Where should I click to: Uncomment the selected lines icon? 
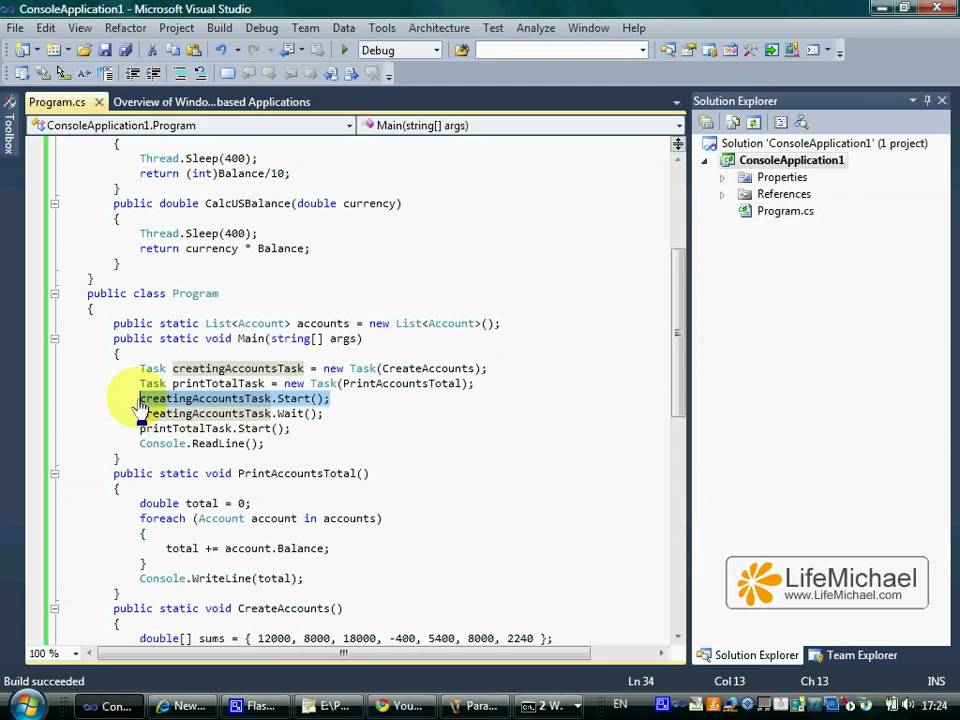pyautogui.click(x=201, y=73)
